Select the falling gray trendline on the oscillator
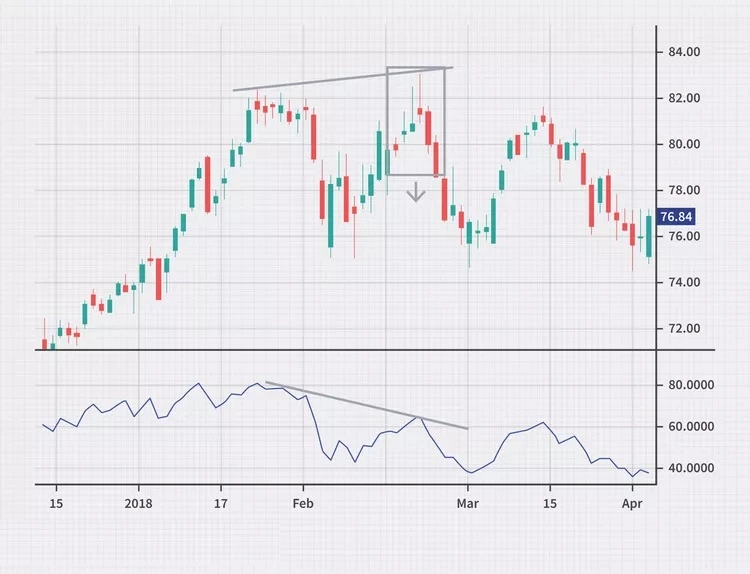Viewport: 750px width, 574px height. point(365,405)
